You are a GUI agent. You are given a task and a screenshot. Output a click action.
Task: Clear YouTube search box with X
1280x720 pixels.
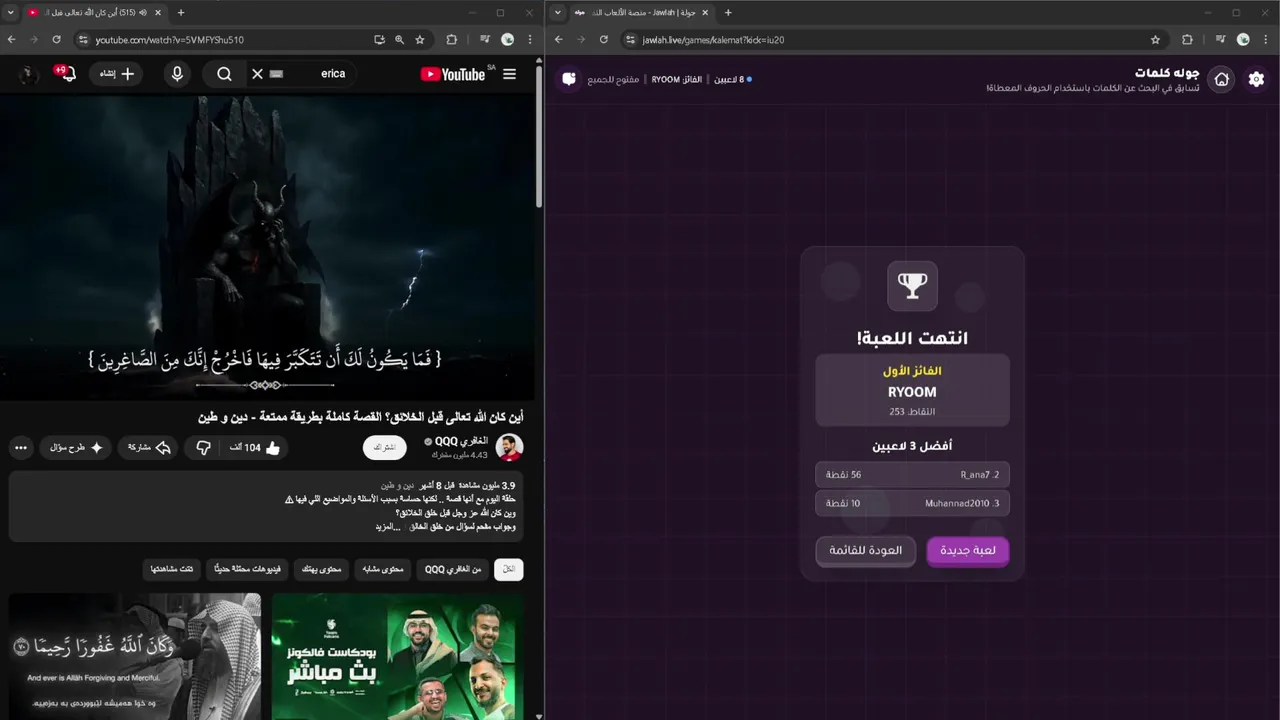pyautogui.click(x=257, y=74)
